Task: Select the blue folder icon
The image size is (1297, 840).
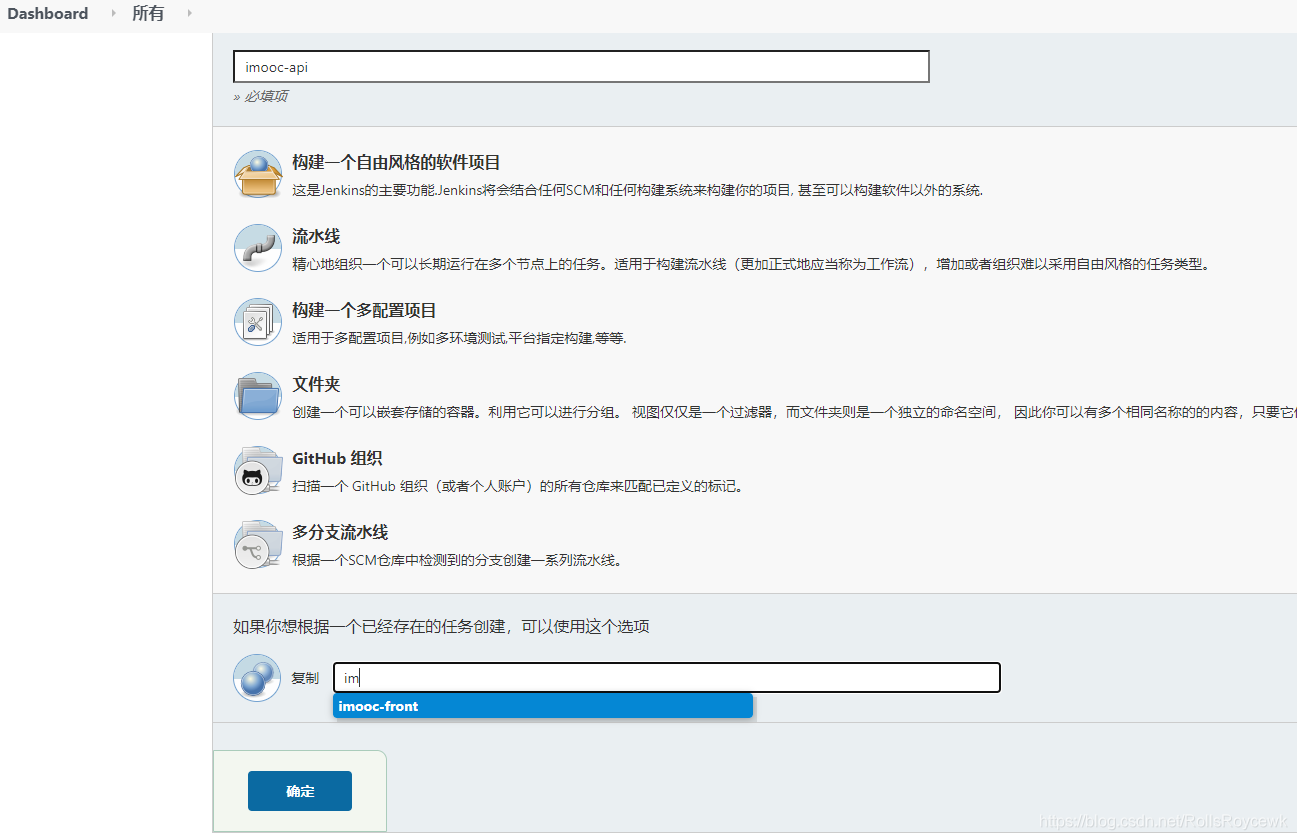Action: click(258, 396)
